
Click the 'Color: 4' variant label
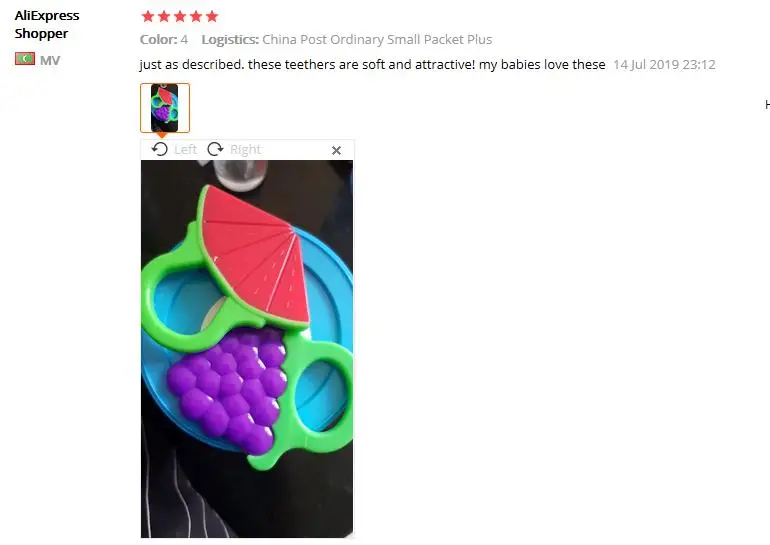(164, 39)
